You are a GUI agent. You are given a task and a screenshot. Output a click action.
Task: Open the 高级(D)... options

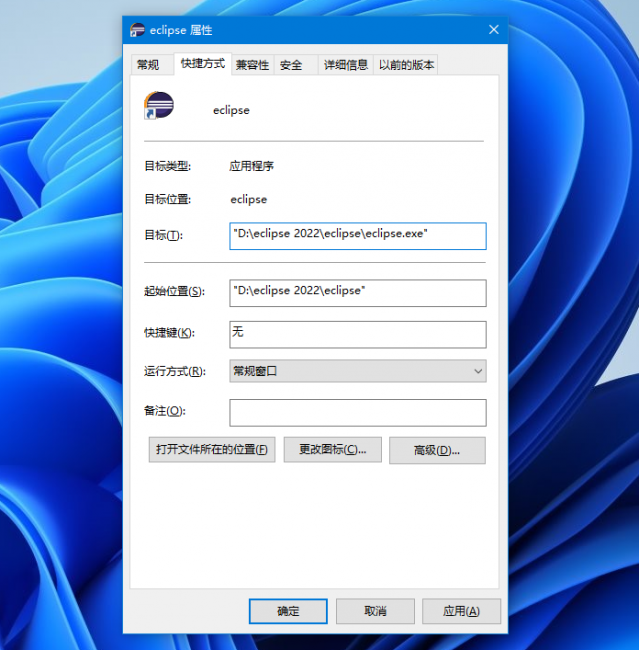click(x=437, y=450)
